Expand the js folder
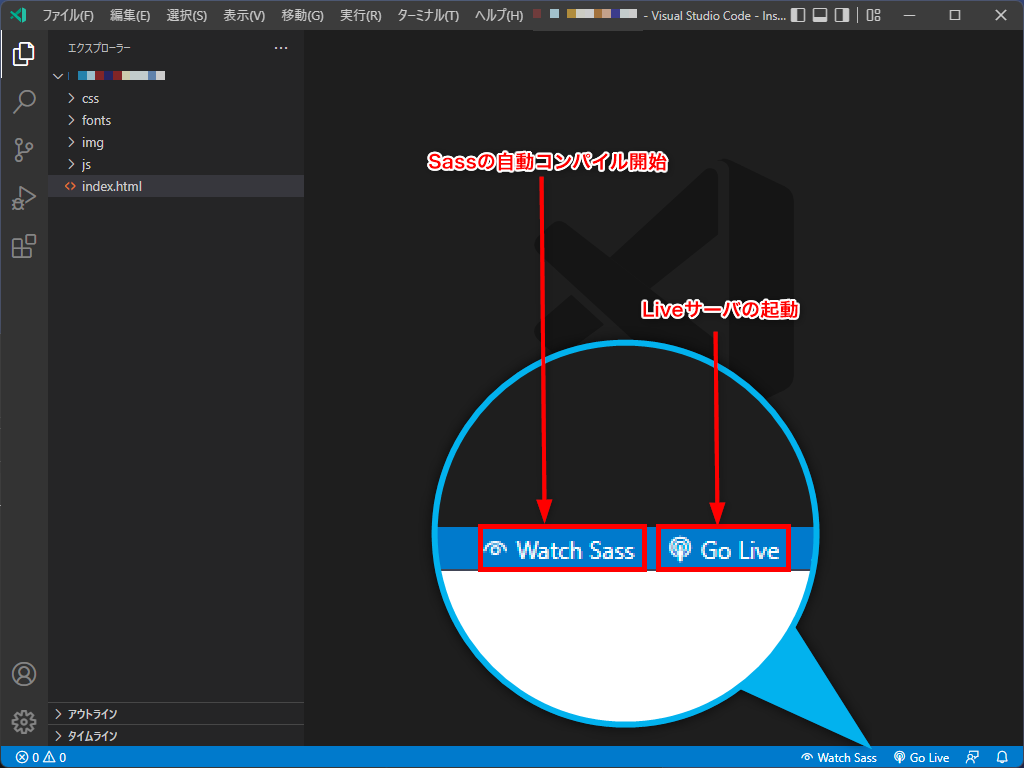1024x768 pixels. click(x=176, y=164)
